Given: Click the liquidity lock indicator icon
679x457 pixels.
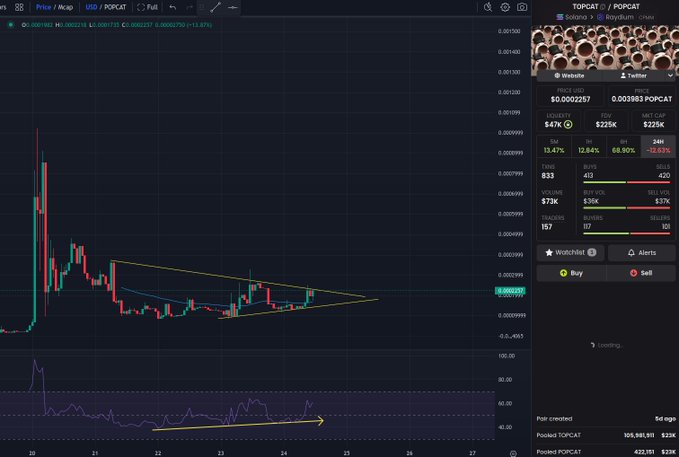Looking at the screenshot, I should click(x=568, y=124).
